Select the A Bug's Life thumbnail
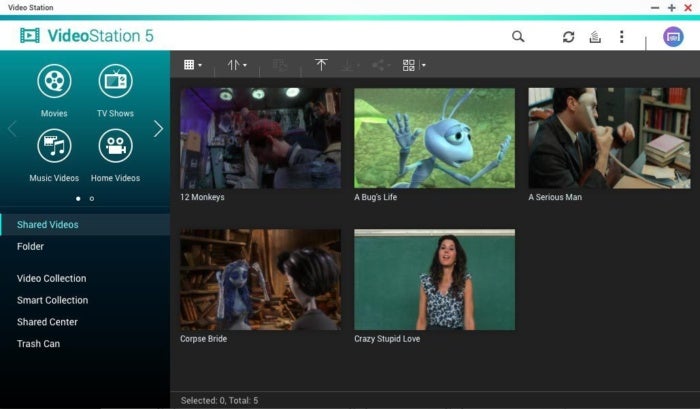The image size is (700, 409). [434, 138]
